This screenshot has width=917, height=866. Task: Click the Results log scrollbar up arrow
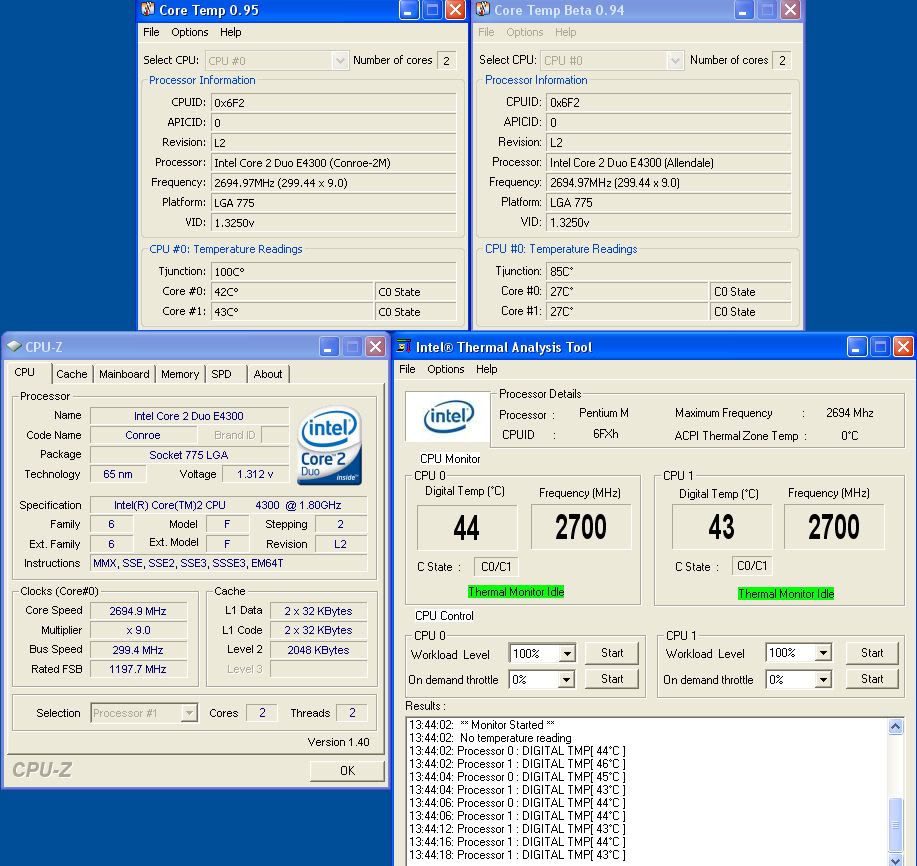896,727
